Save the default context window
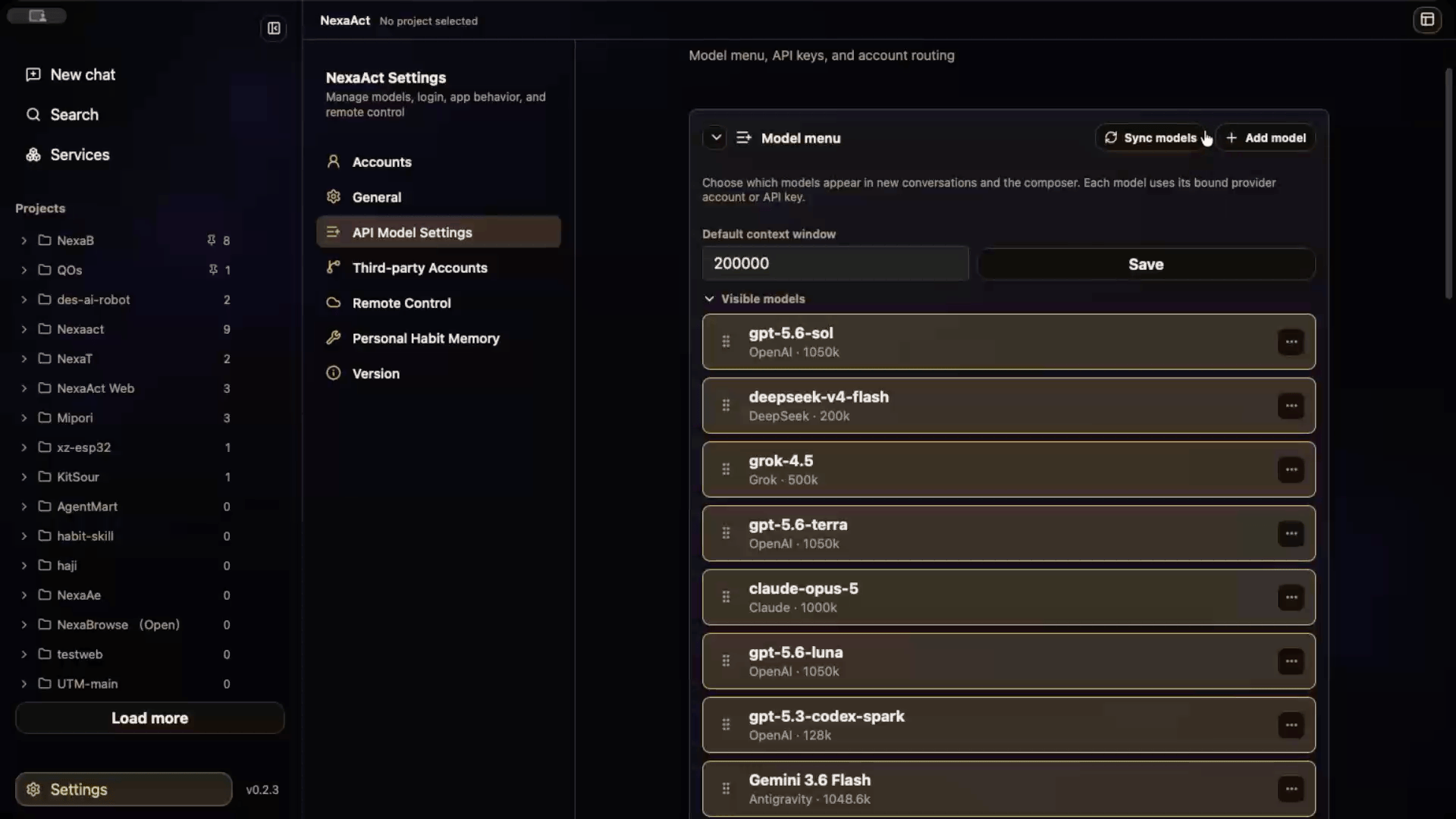This screenshot has height=819, width=1456. 1146,264
